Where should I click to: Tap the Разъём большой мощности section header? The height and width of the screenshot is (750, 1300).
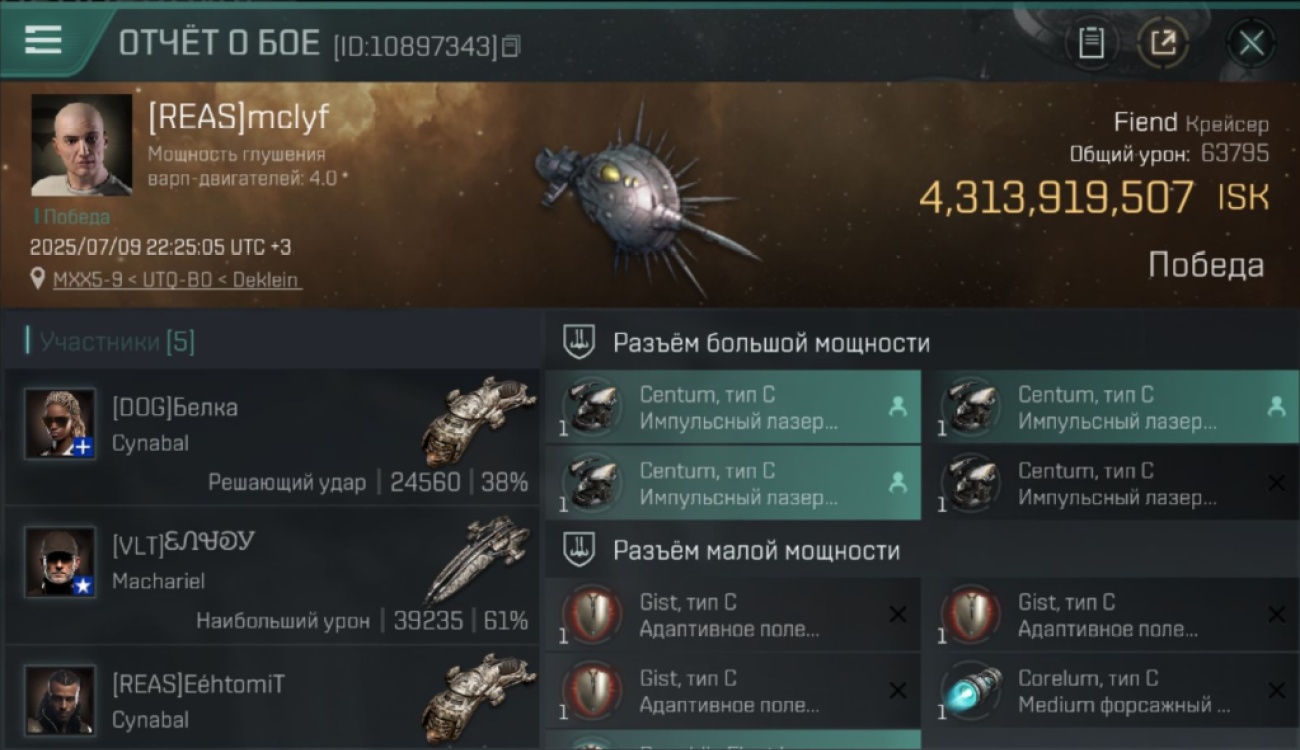point(771,343)
